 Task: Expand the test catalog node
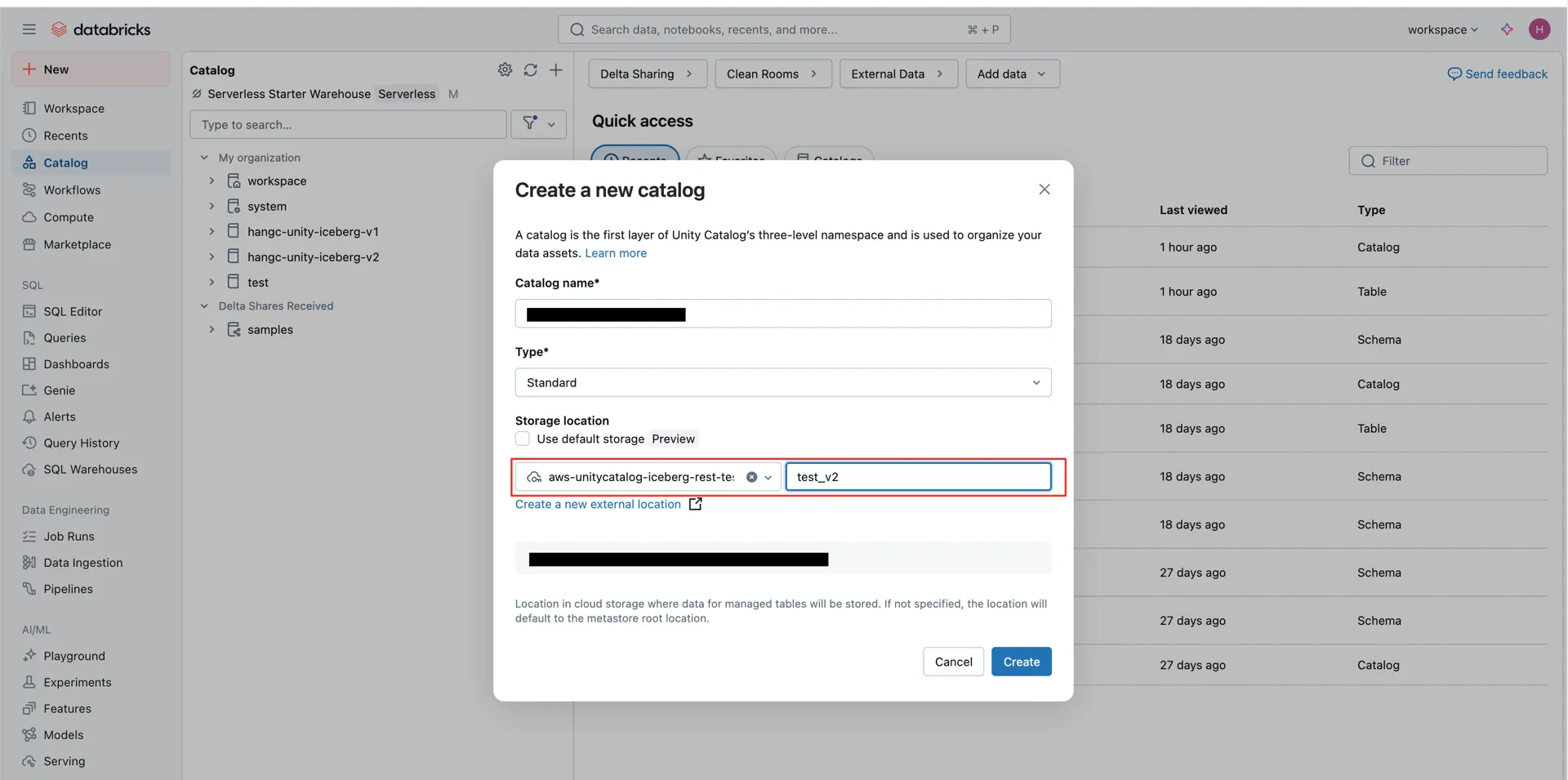coord(212,282)
